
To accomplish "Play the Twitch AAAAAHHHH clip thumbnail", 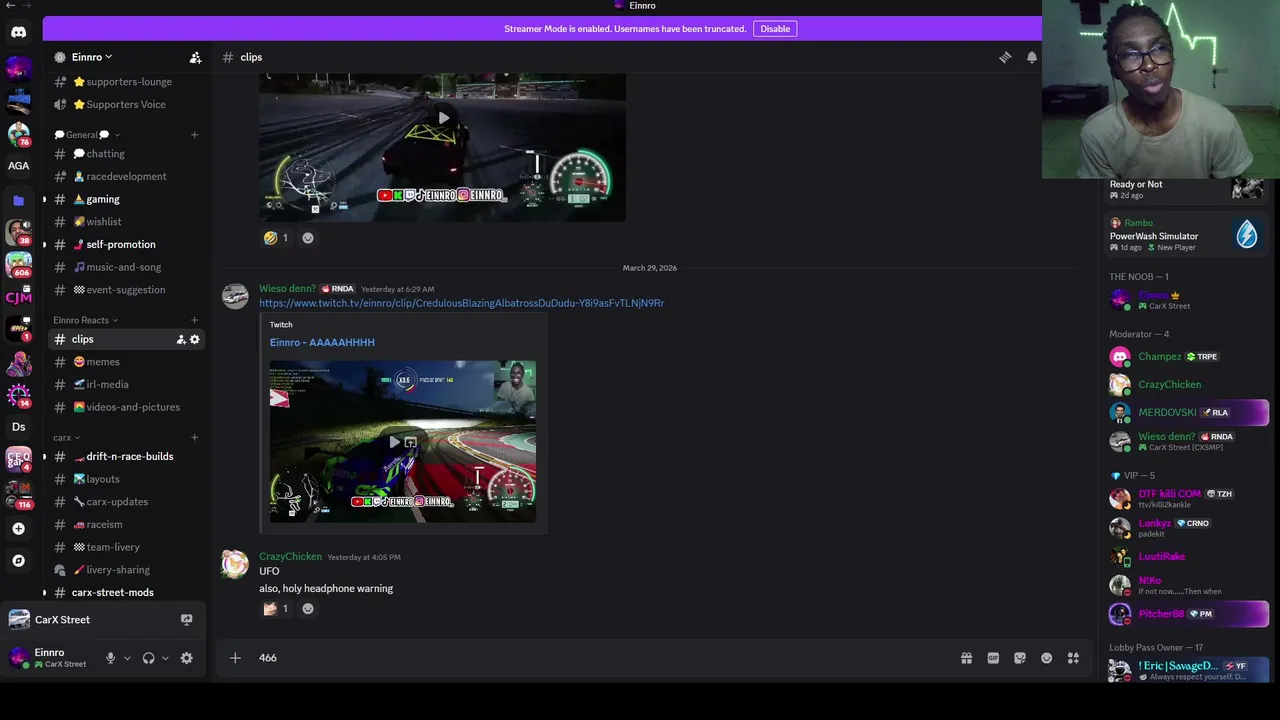I will coord(394,442).
